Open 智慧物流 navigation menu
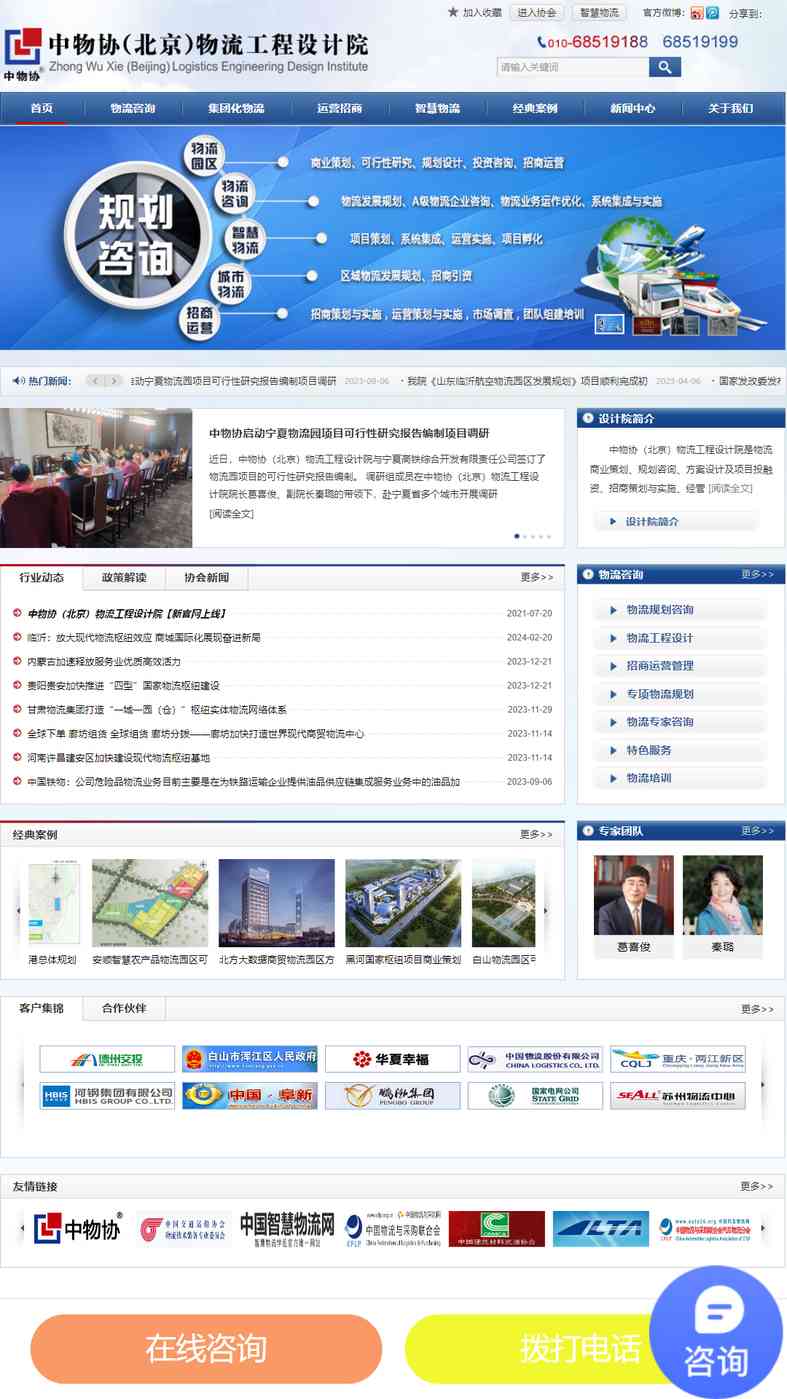Screen dimensions: 787x1399 [x=437, y=108]
